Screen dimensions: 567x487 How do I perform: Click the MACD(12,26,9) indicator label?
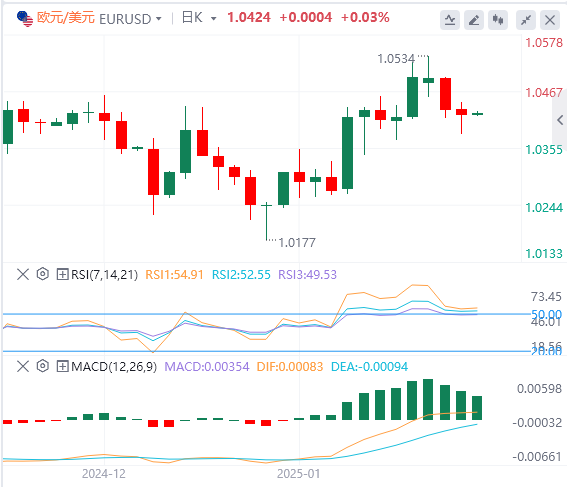(x=114, y=367)
